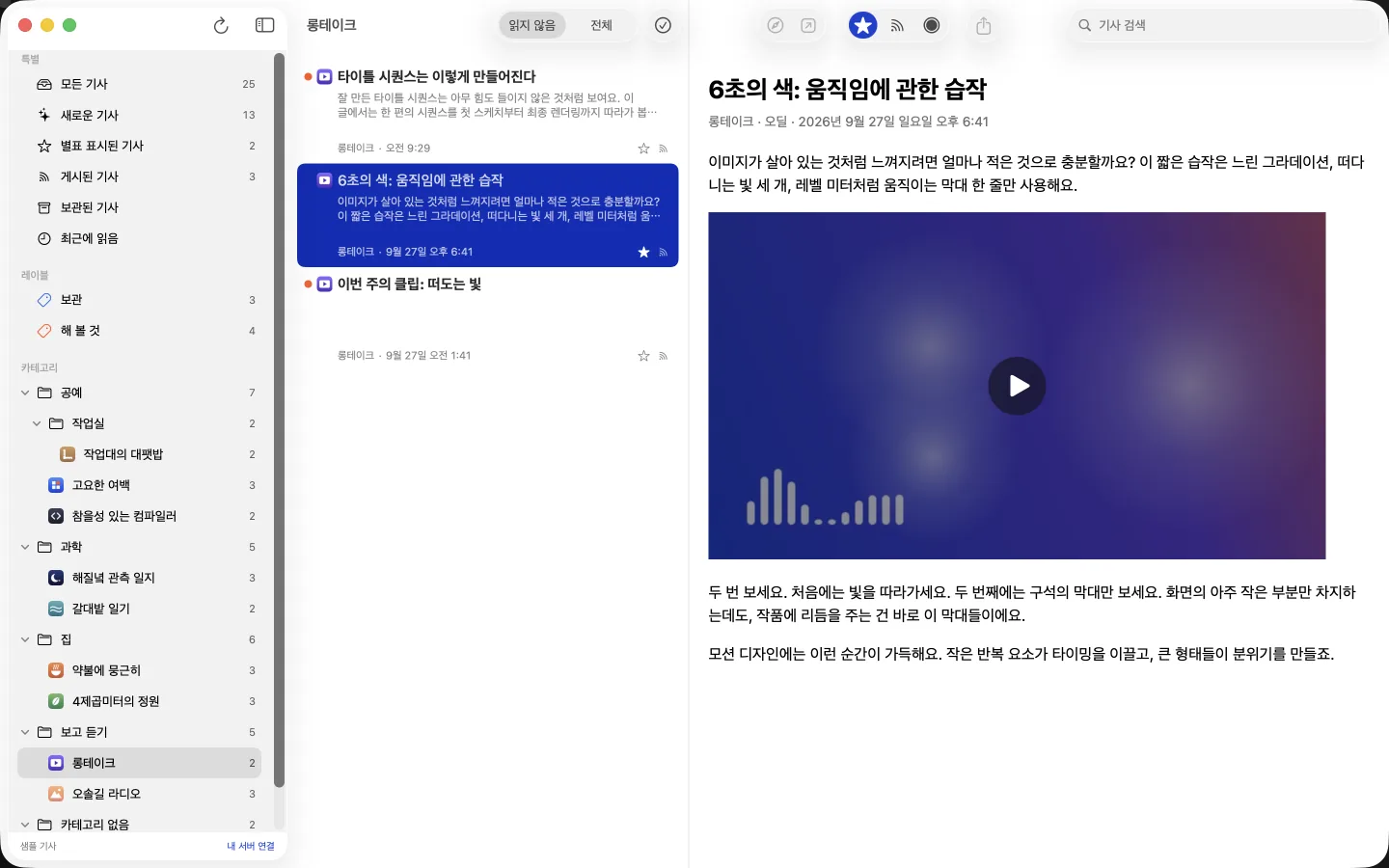Open 새로운 기사 sparkle item
Screen dimensions: 1389x868
coord(140,115)
